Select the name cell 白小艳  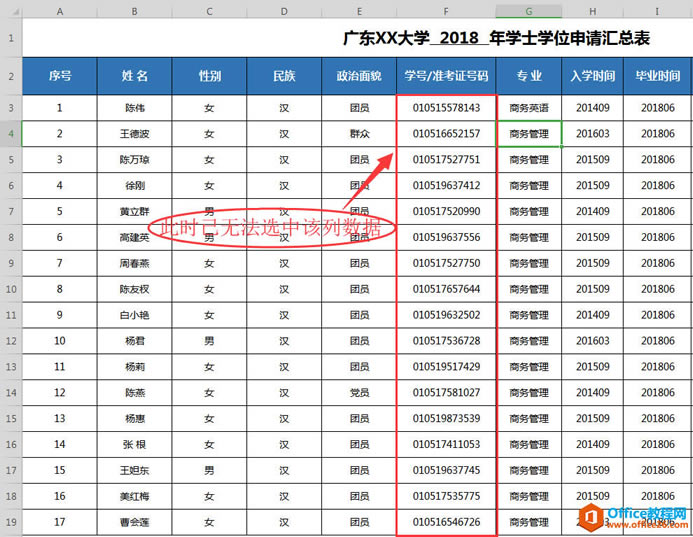click(x=134, y=315)
